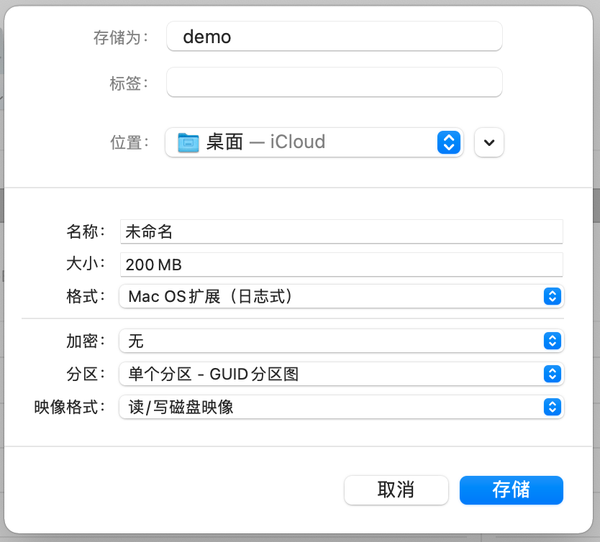The image size is (600, 542).
Task: Click the 格式 label
Action: click(85, 296)
